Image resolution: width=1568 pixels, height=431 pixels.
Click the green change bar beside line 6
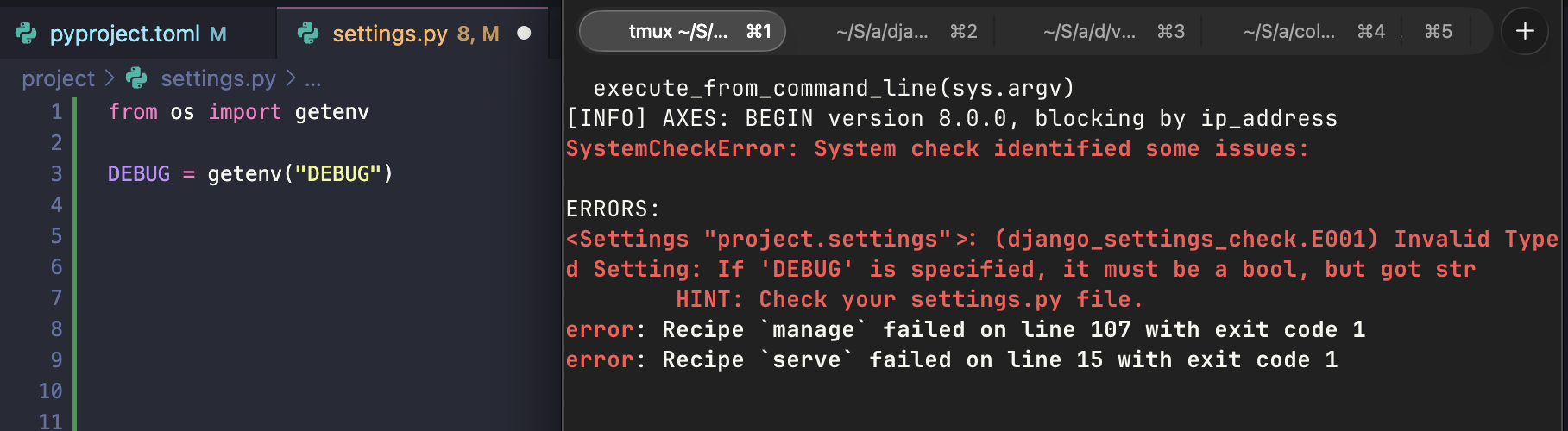[x=74, y=267]
